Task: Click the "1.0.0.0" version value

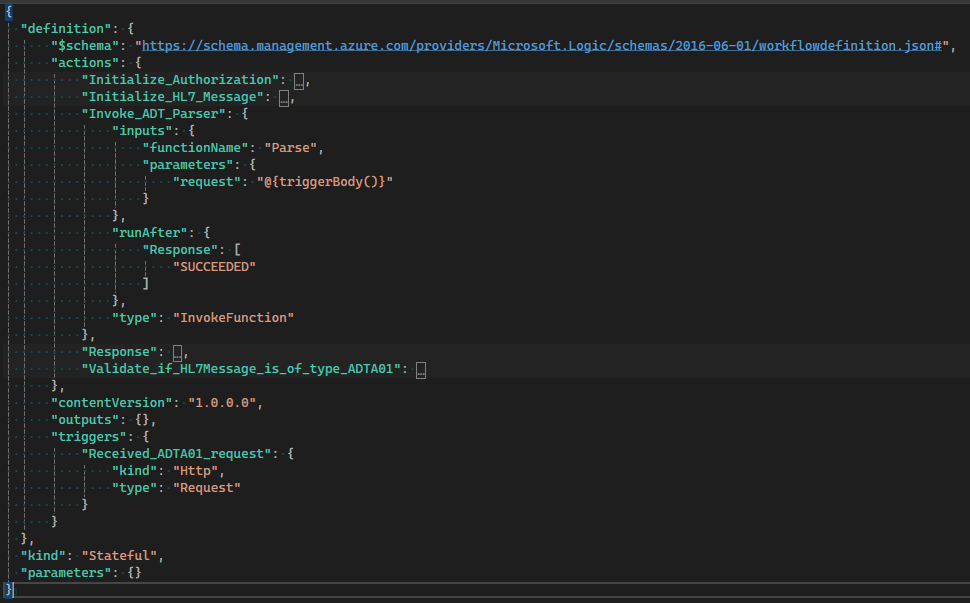Action: (x=222, y=403)
